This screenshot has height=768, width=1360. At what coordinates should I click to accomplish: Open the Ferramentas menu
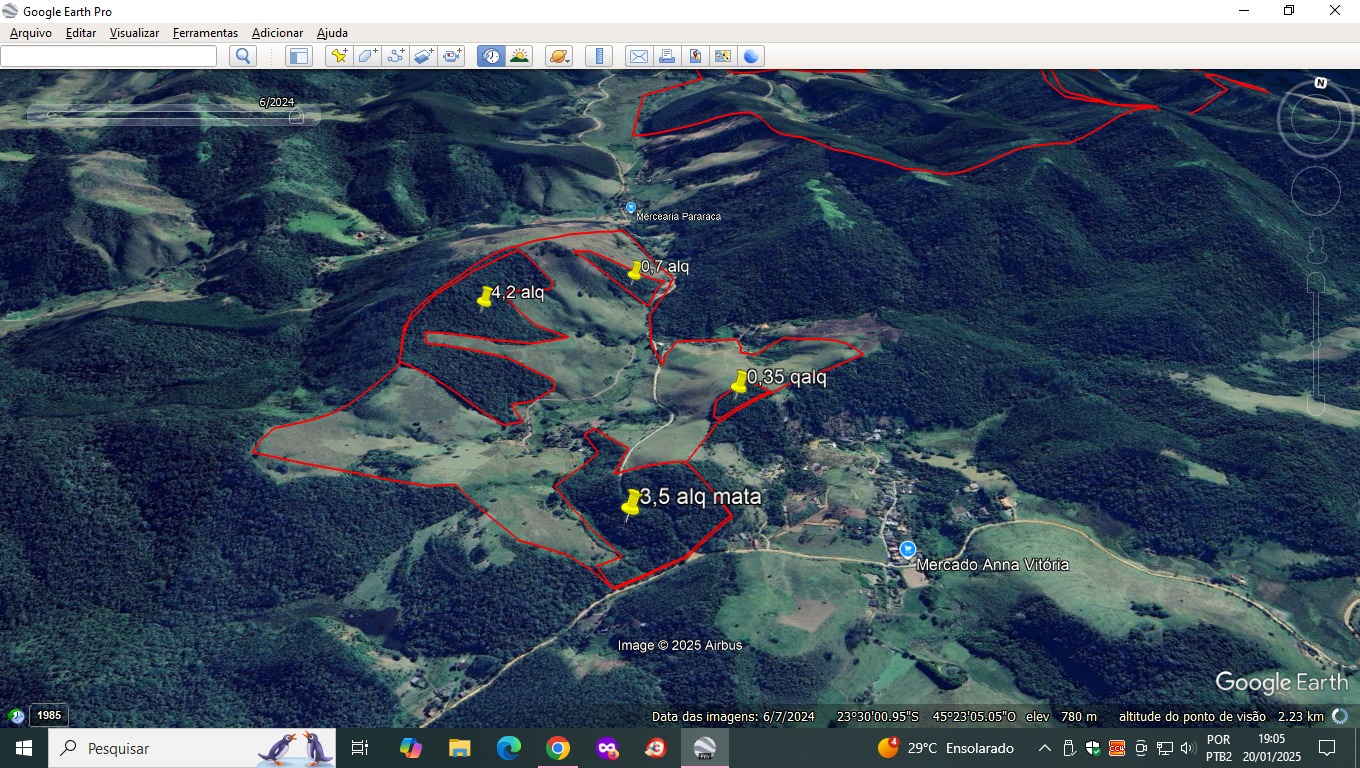205,33
